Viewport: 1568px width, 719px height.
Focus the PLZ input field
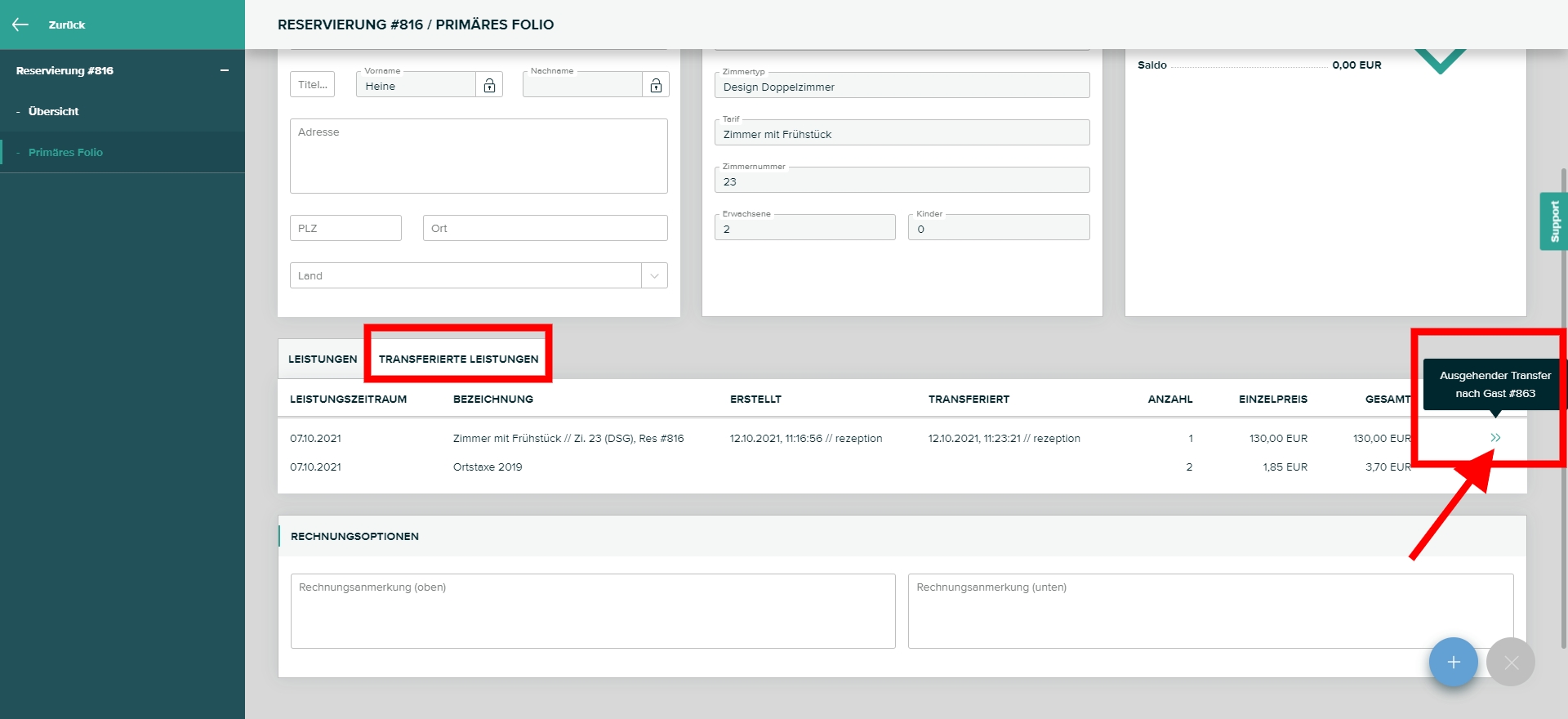pos(345,229)
